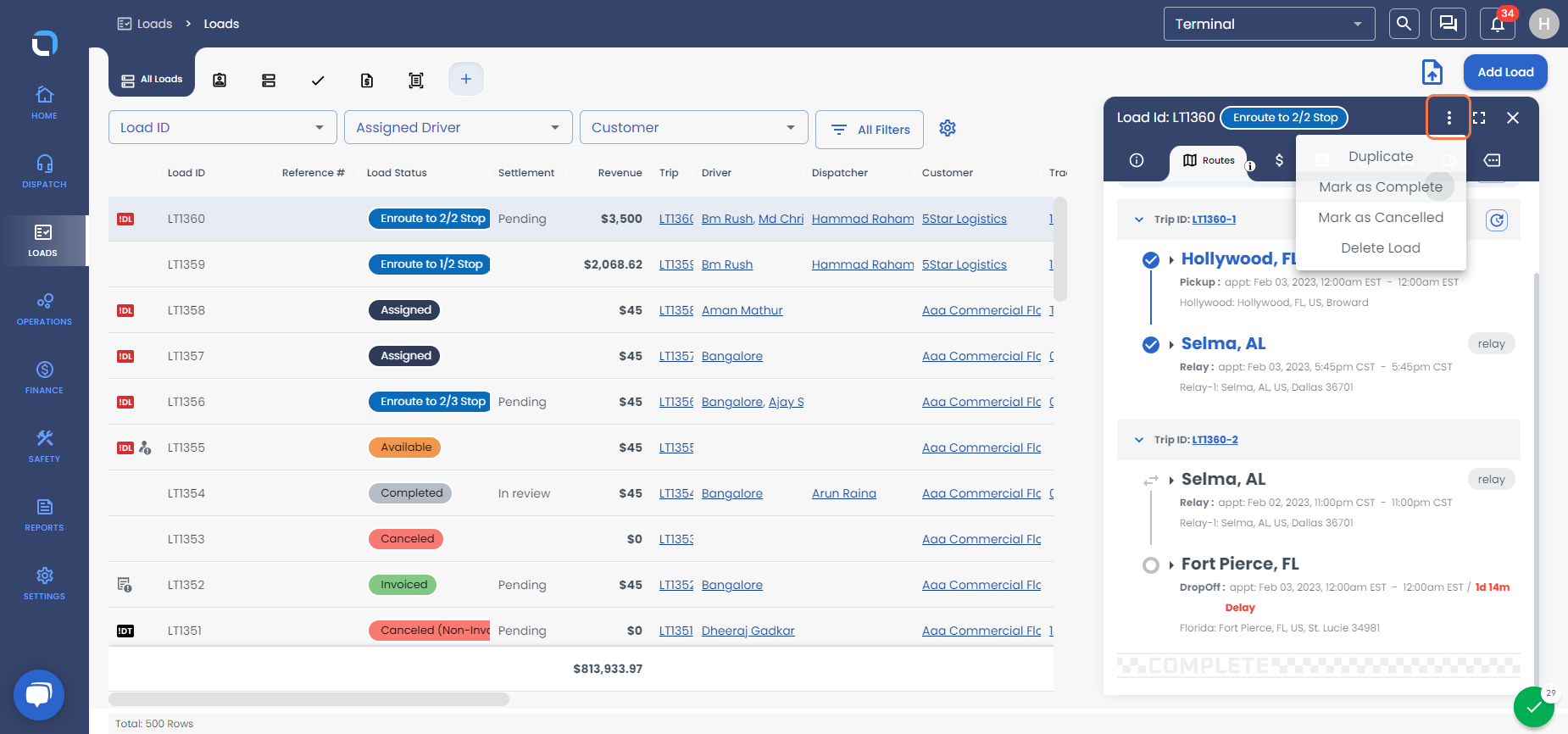
Task: Expand load detail panel to fullscreen
Action: click(1479, 118)
